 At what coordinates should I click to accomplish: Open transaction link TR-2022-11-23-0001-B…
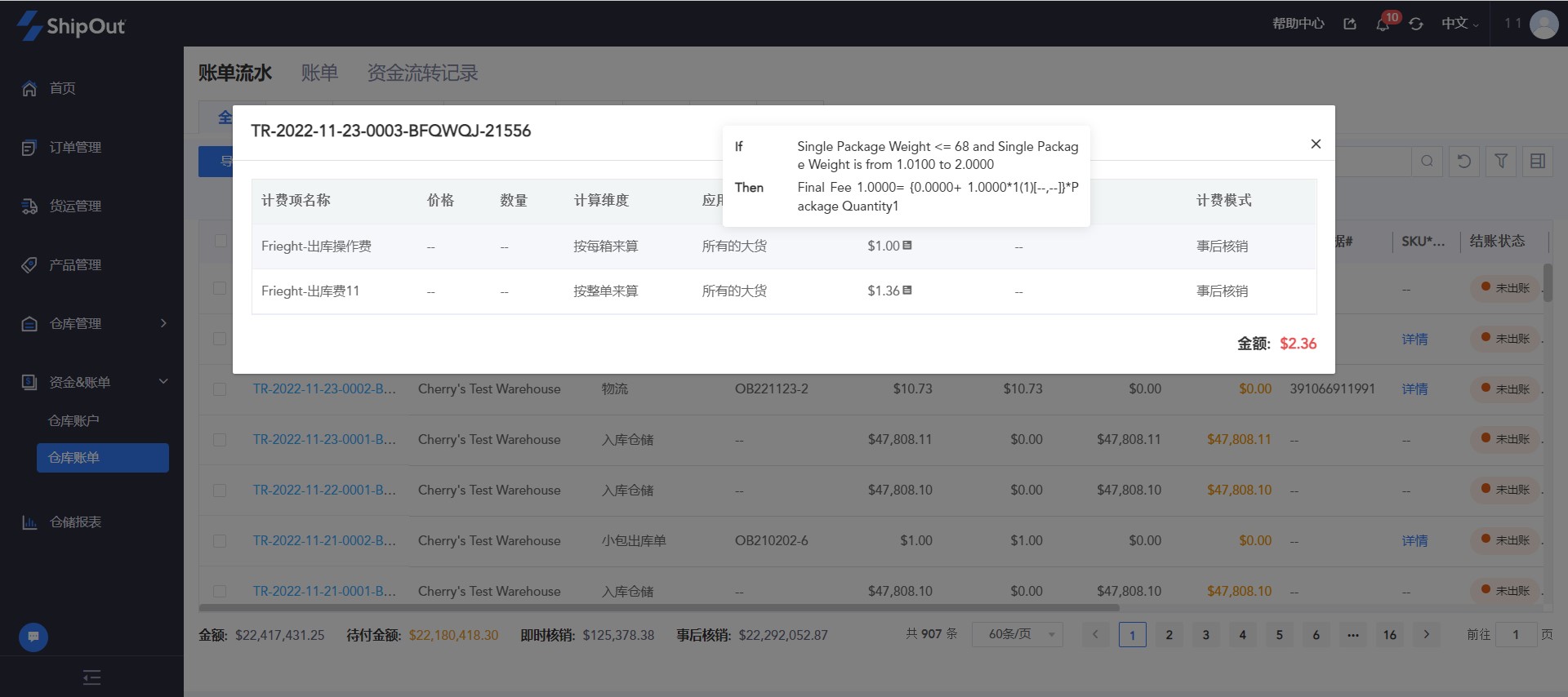(324, 439)
